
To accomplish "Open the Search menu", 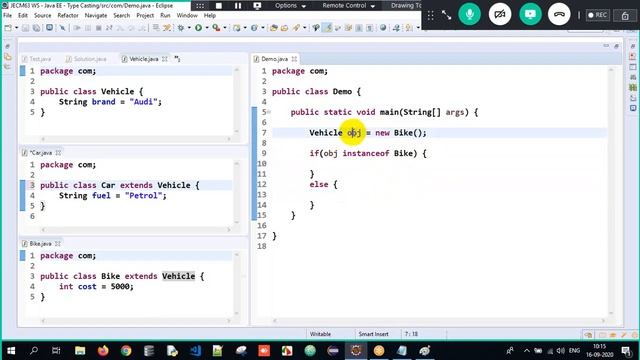I will tap(122, 16).
